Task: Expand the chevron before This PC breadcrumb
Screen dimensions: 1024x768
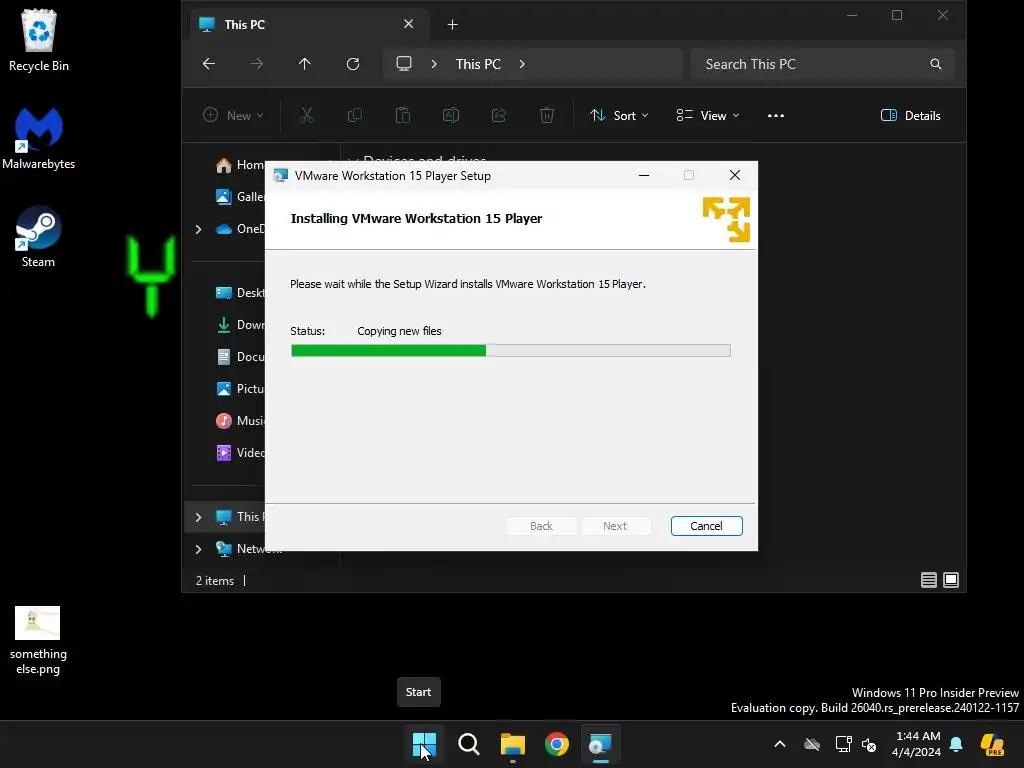Action: tap(434, 64)
